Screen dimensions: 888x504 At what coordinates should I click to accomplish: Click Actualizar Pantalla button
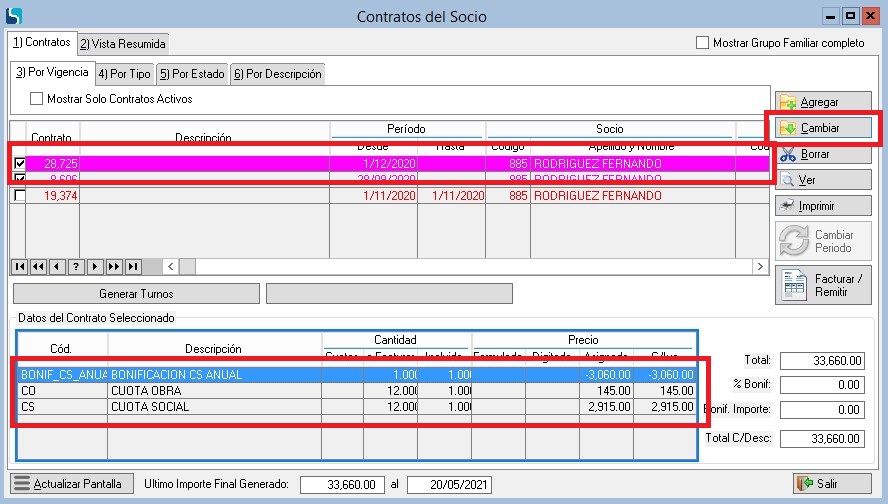[x=68, y=484]
